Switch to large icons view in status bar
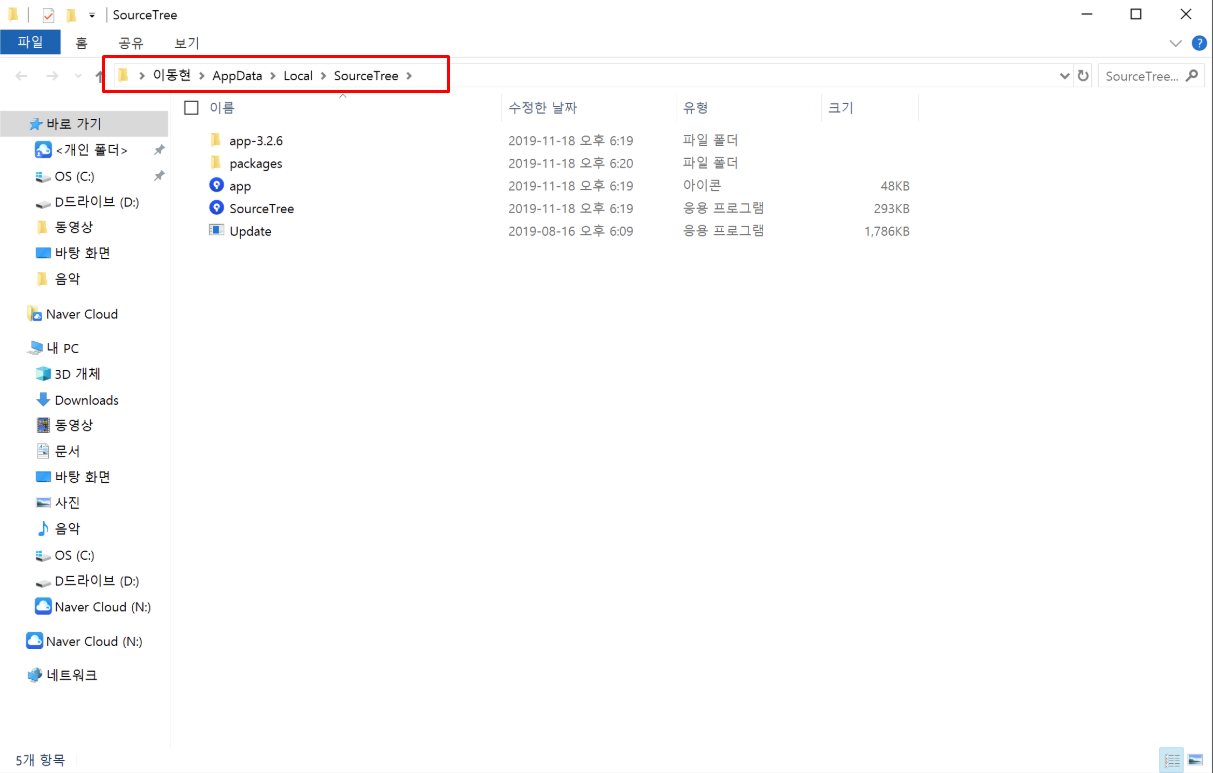The height and width of the screenshot is (773, 1213). pos(1195,760)
